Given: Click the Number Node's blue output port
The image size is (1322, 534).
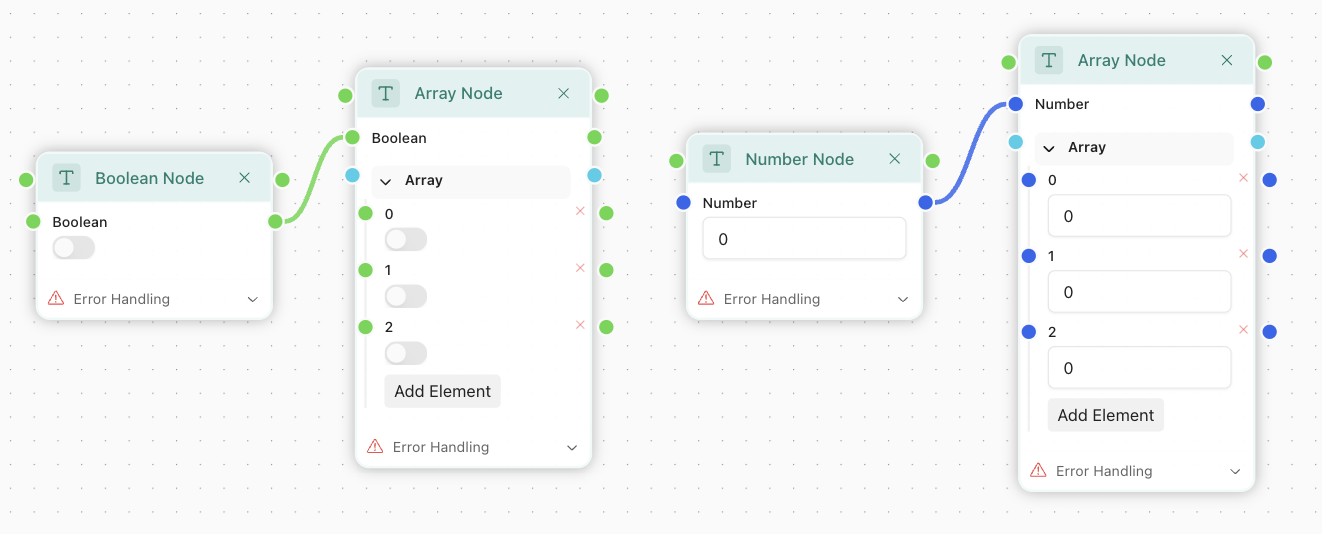Looking at the screenshot, I should (925, 202).
